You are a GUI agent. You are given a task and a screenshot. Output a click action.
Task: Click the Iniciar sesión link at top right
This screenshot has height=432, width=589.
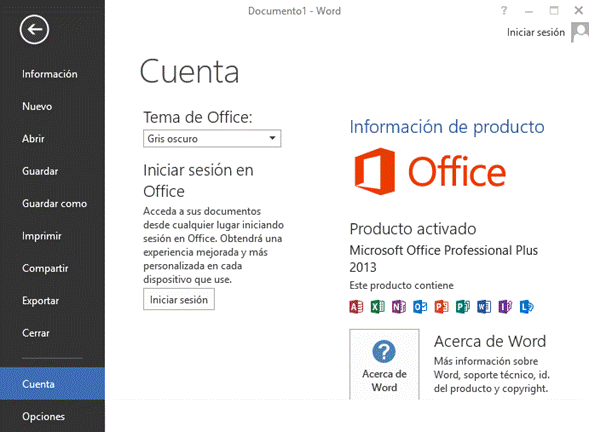point(536,32)
